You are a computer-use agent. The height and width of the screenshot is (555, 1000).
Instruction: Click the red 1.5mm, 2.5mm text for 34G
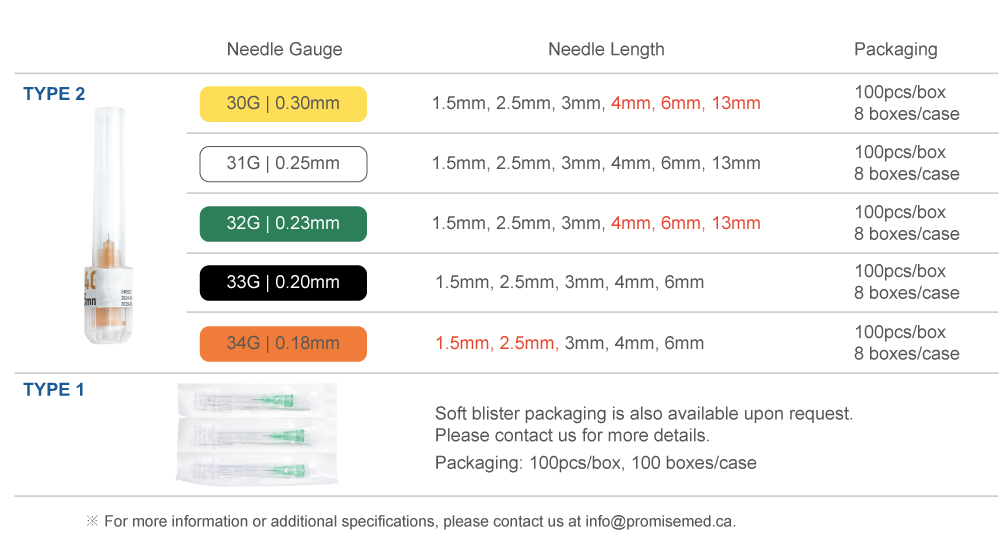tap(496, 344)
